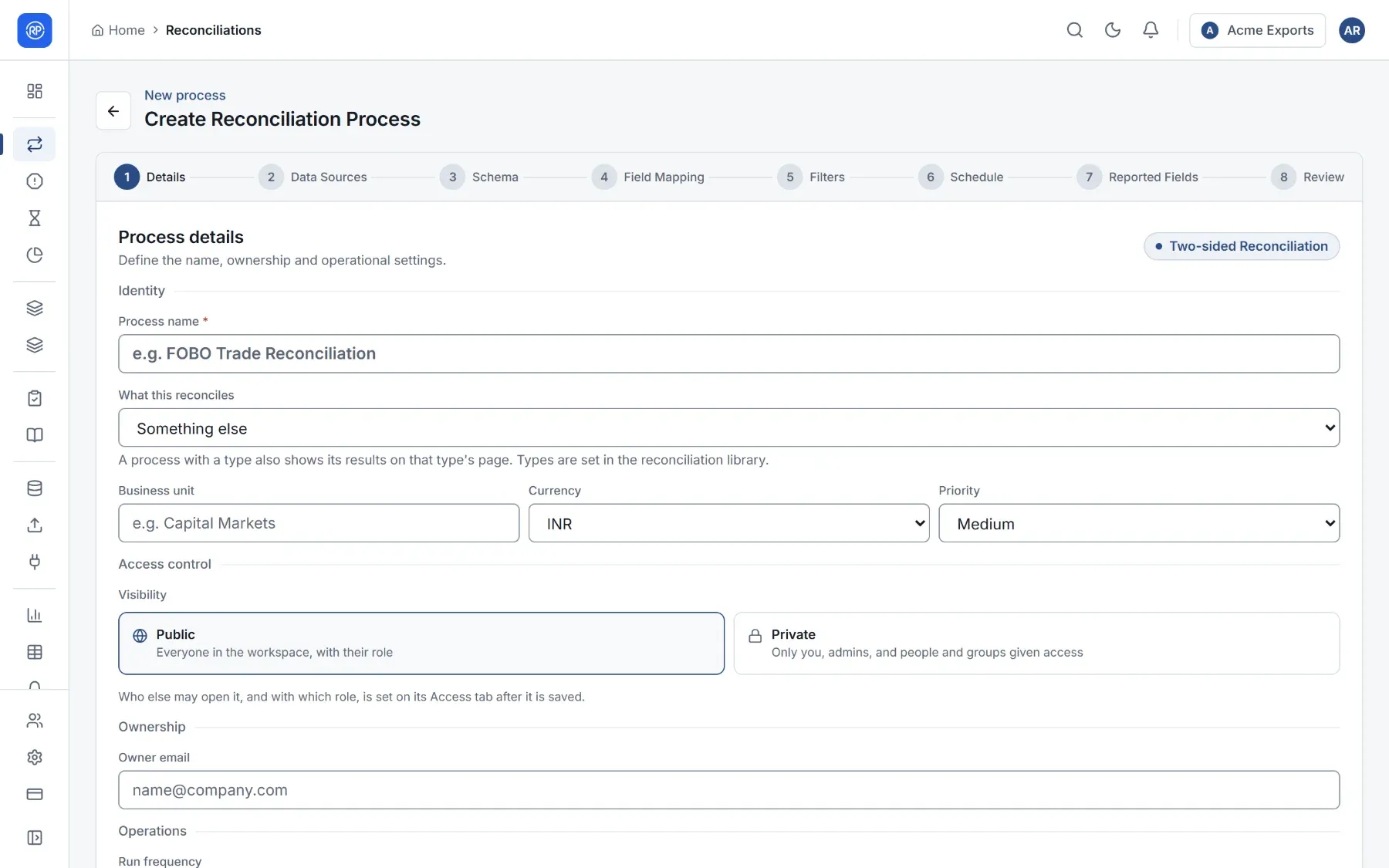The height and width of the screenshot is (868, 1389).
Task: Open the What this reconciles dropdown
Action: click(x=729, y=427)
